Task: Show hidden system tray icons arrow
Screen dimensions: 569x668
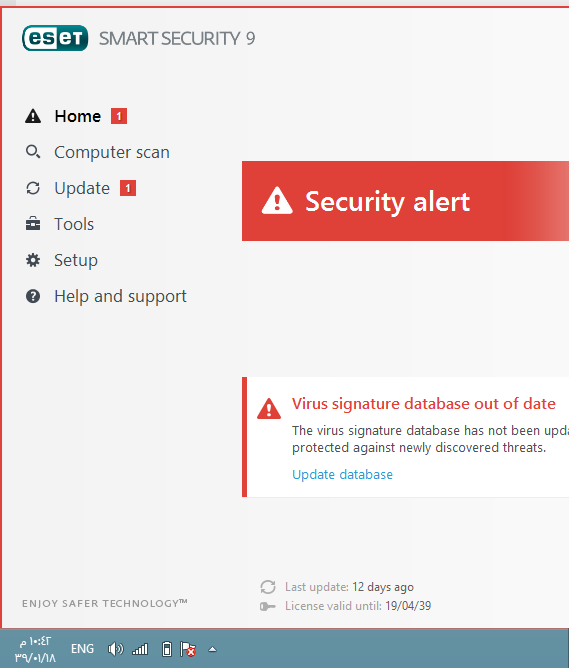Action: pyautogui.click(x=212, y=650)
